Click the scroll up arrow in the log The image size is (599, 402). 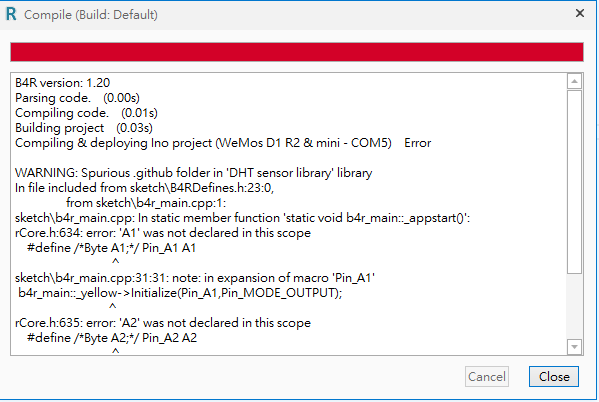(574, 81)
